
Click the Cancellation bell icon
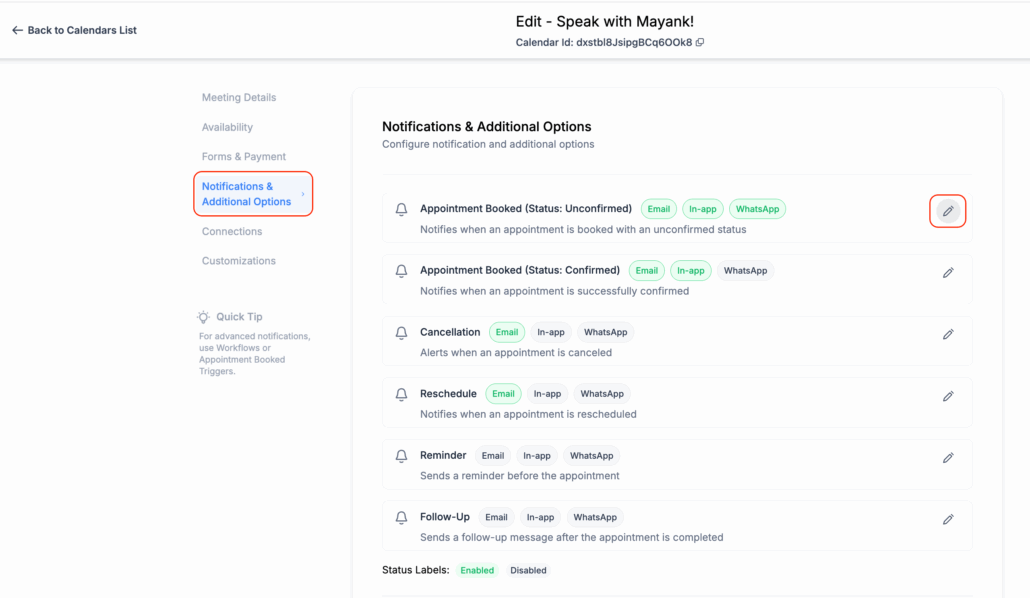click(401, 333)
